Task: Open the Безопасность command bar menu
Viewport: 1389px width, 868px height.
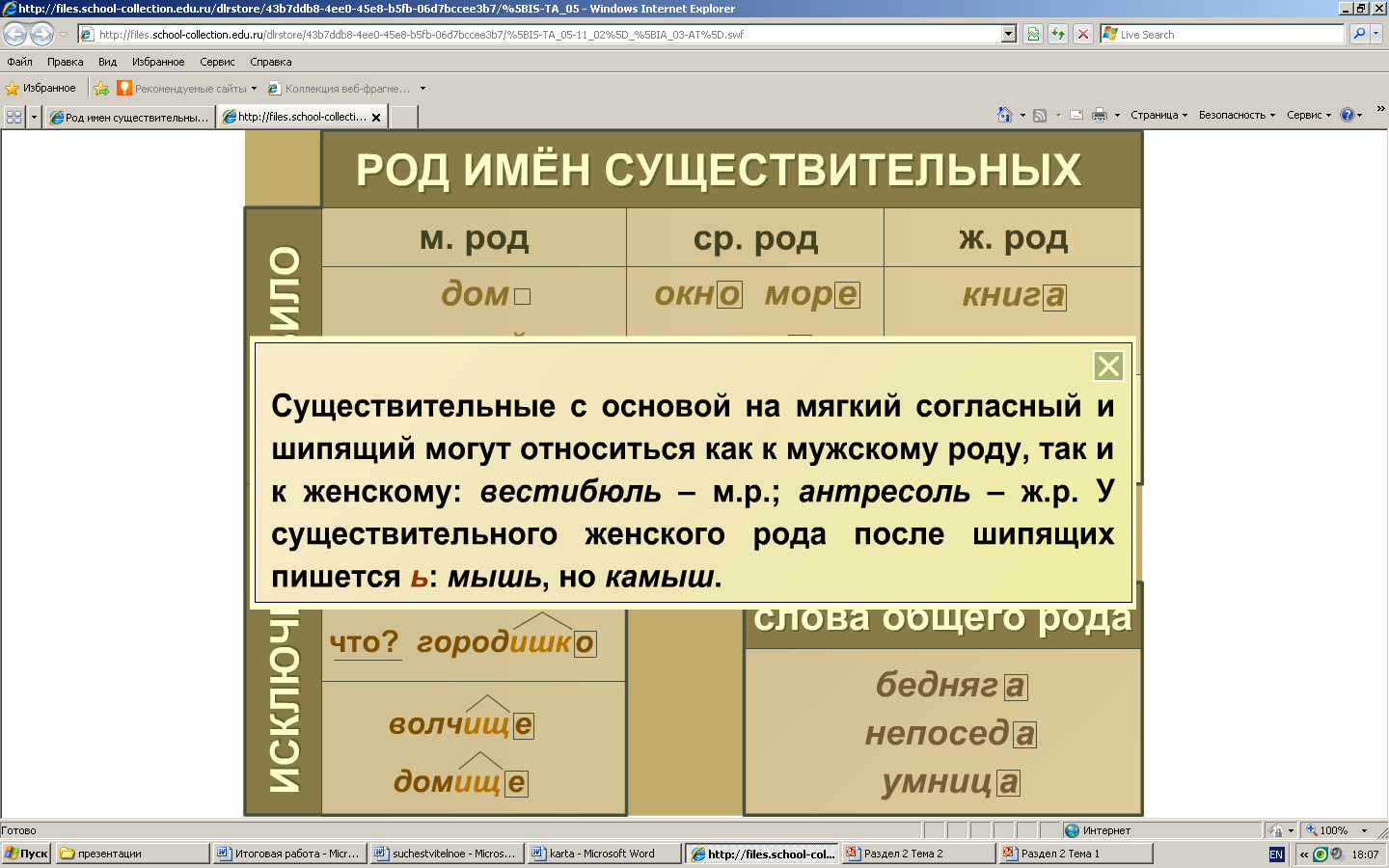Action: point(1237,115)
